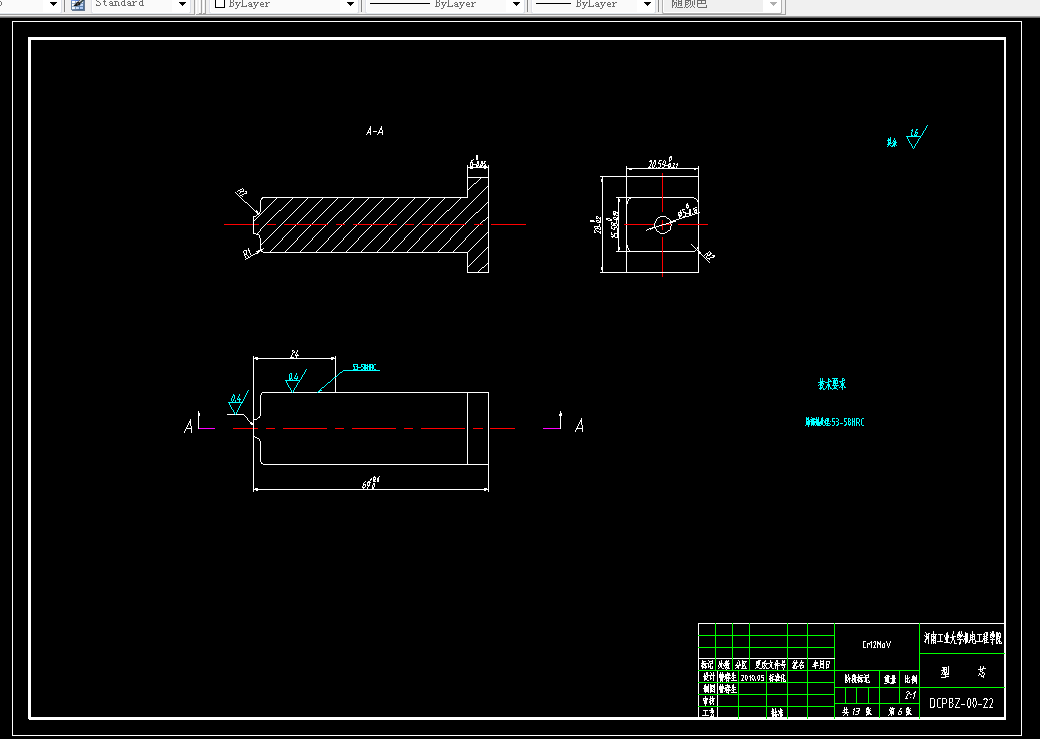
Task: Select the 1.6 surface roughness symbol
Action: coord(916,137)
